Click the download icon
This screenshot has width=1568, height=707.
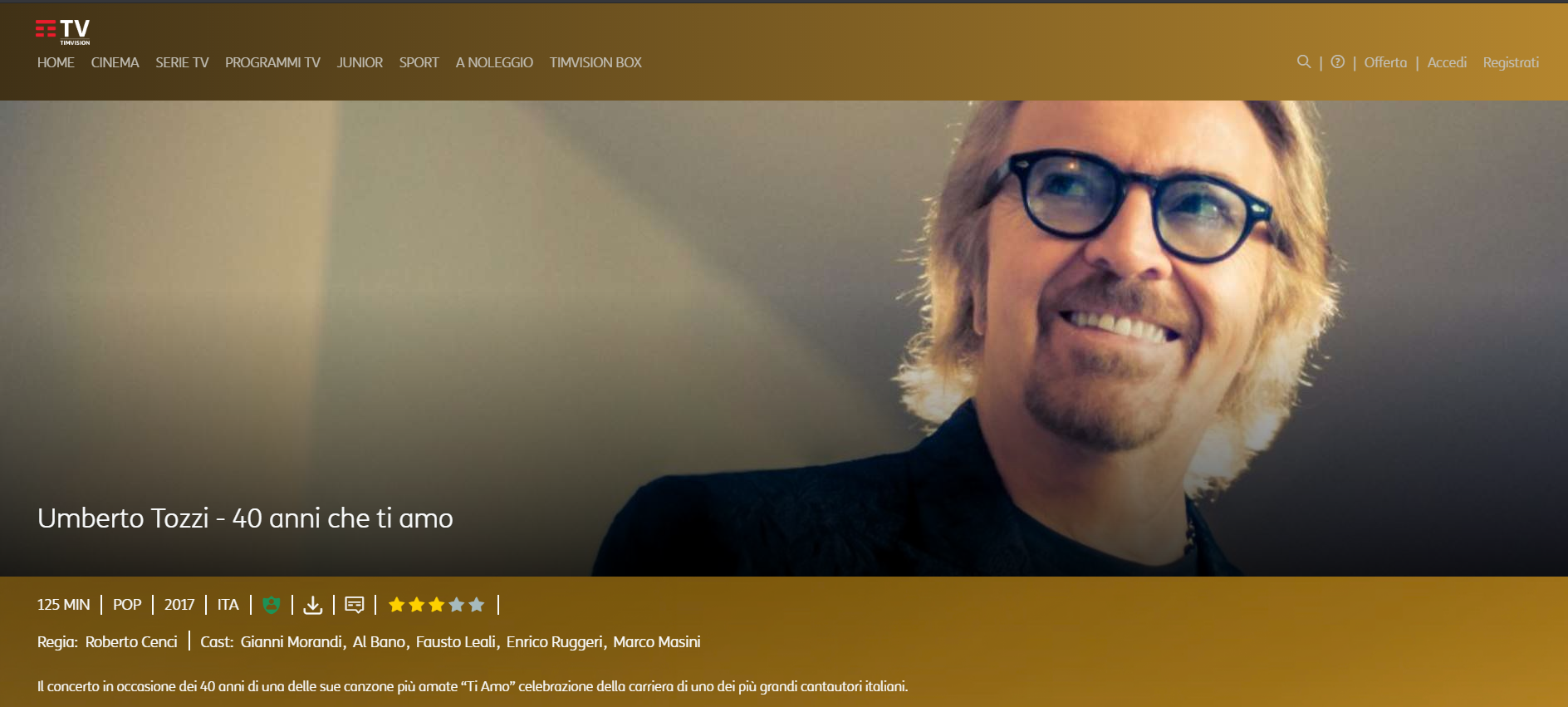312,605
